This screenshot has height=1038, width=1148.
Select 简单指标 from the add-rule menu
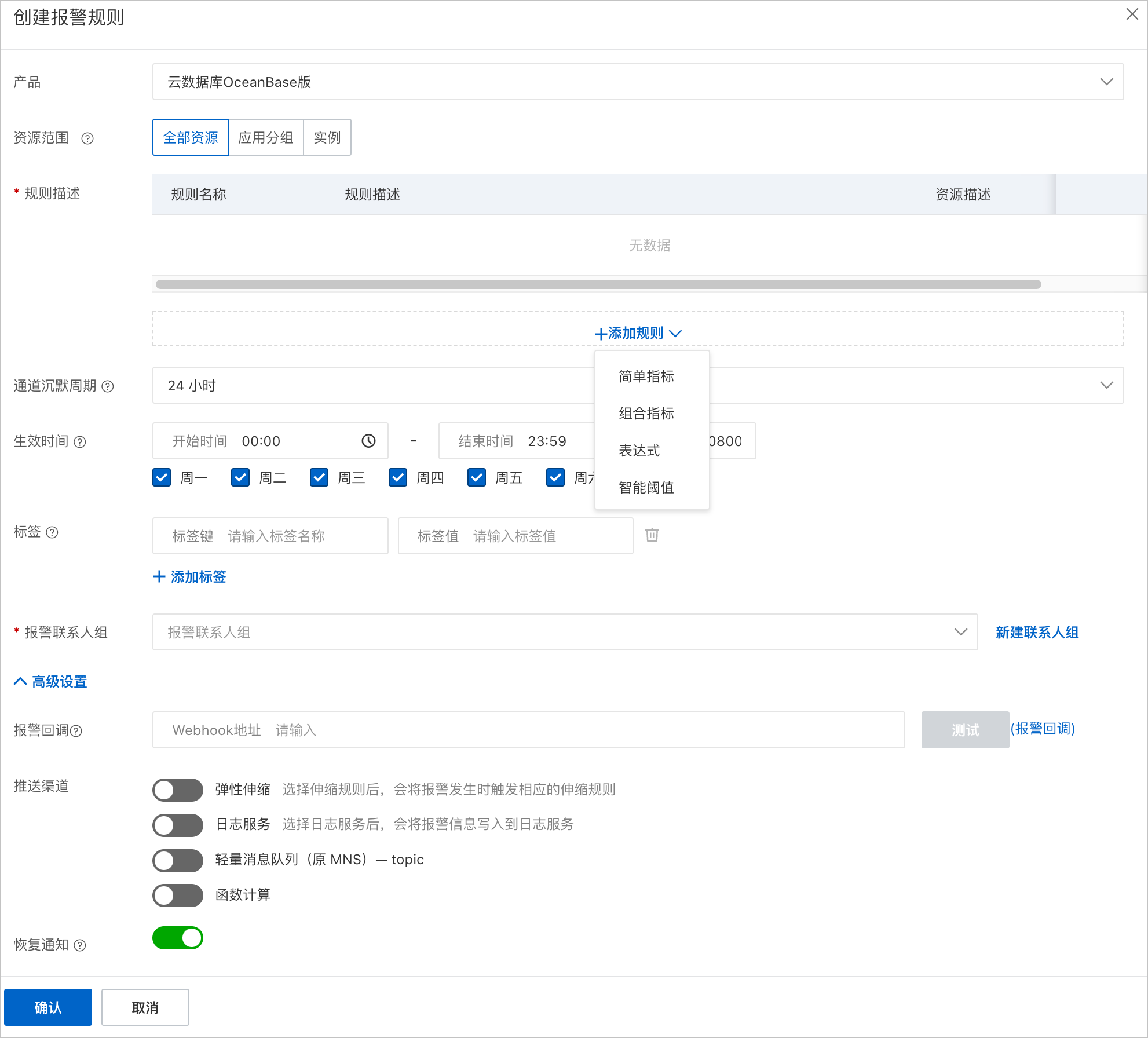tap(646, 377)
